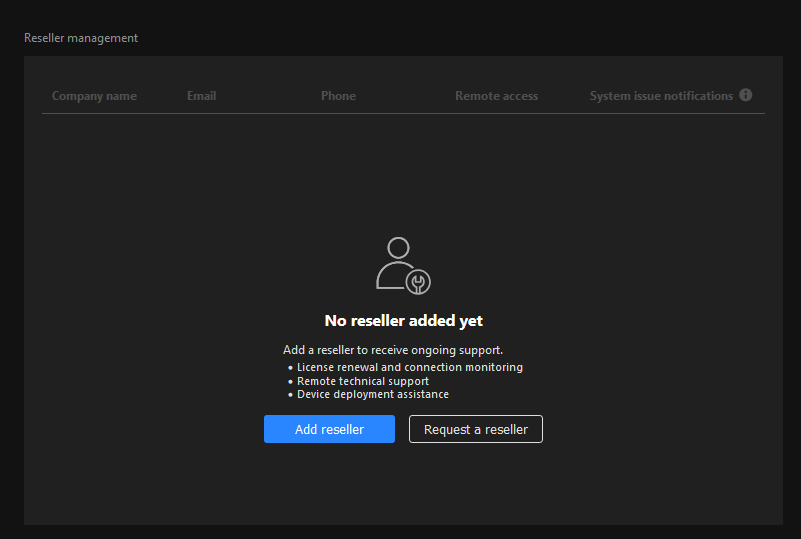
Task: Select the System issue notifications header
Action: (x=661, y=96)
